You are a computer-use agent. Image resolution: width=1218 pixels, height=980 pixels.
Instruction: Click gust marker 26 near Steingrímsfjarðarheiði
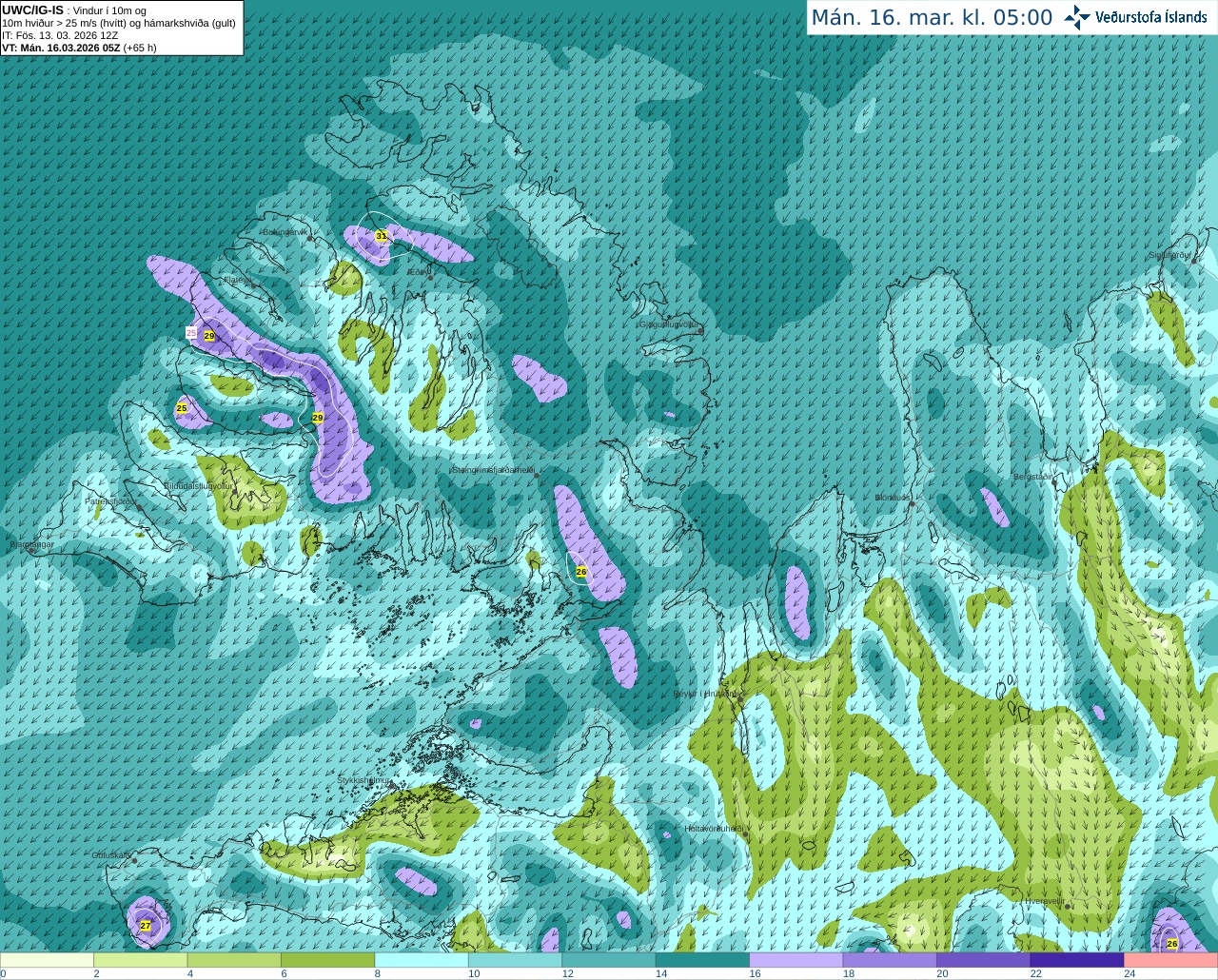pos(581,572)
